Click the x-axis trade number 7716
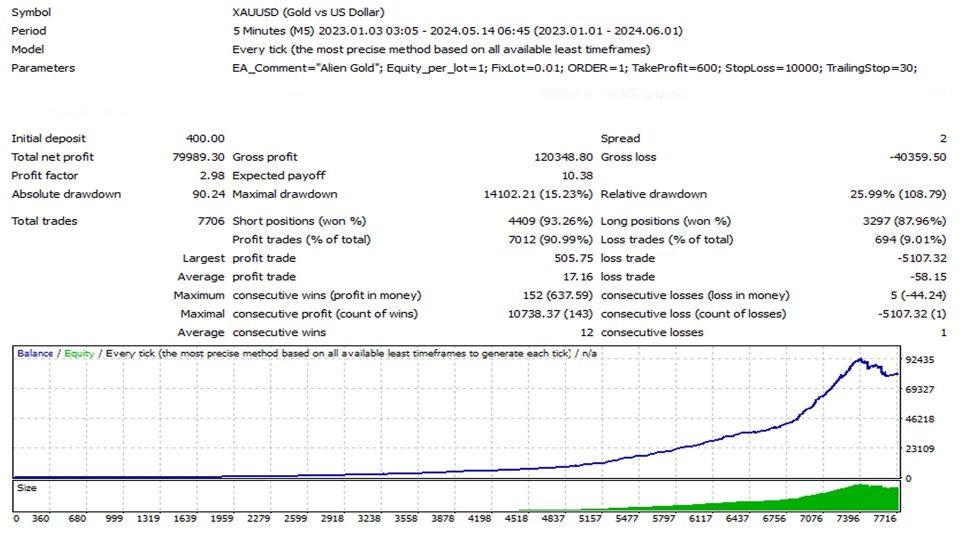Image resolution: width=960 pixels, height=540 pixels. [885, 519]
